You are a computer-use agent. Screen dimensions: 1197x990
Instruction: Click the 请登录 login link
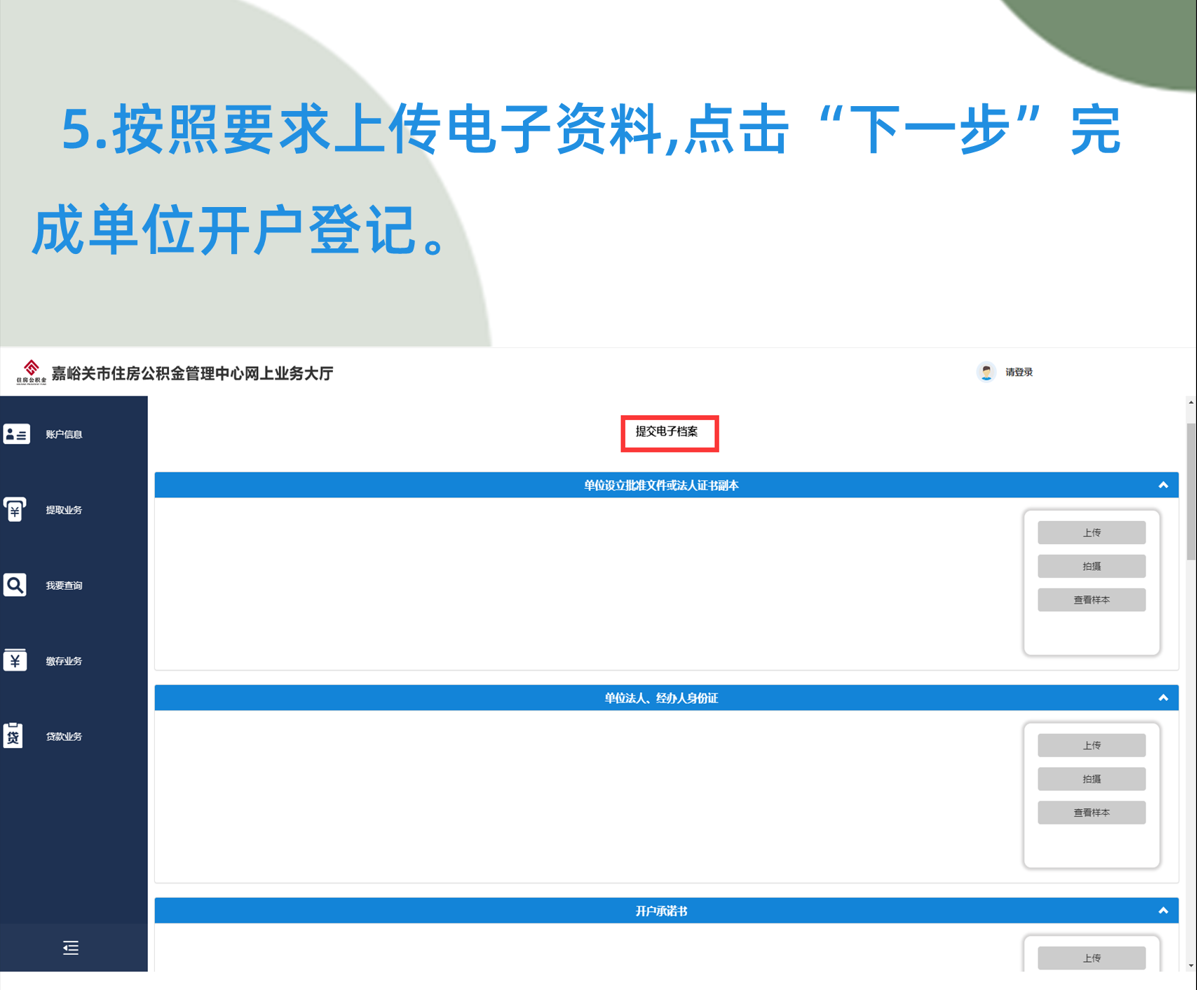(x=1019, y=372)
